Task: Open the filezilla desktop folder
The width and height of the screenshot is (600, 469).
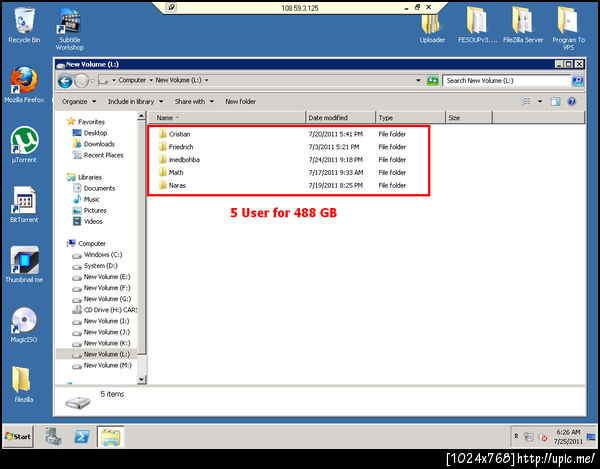Action: click(23, 384)
